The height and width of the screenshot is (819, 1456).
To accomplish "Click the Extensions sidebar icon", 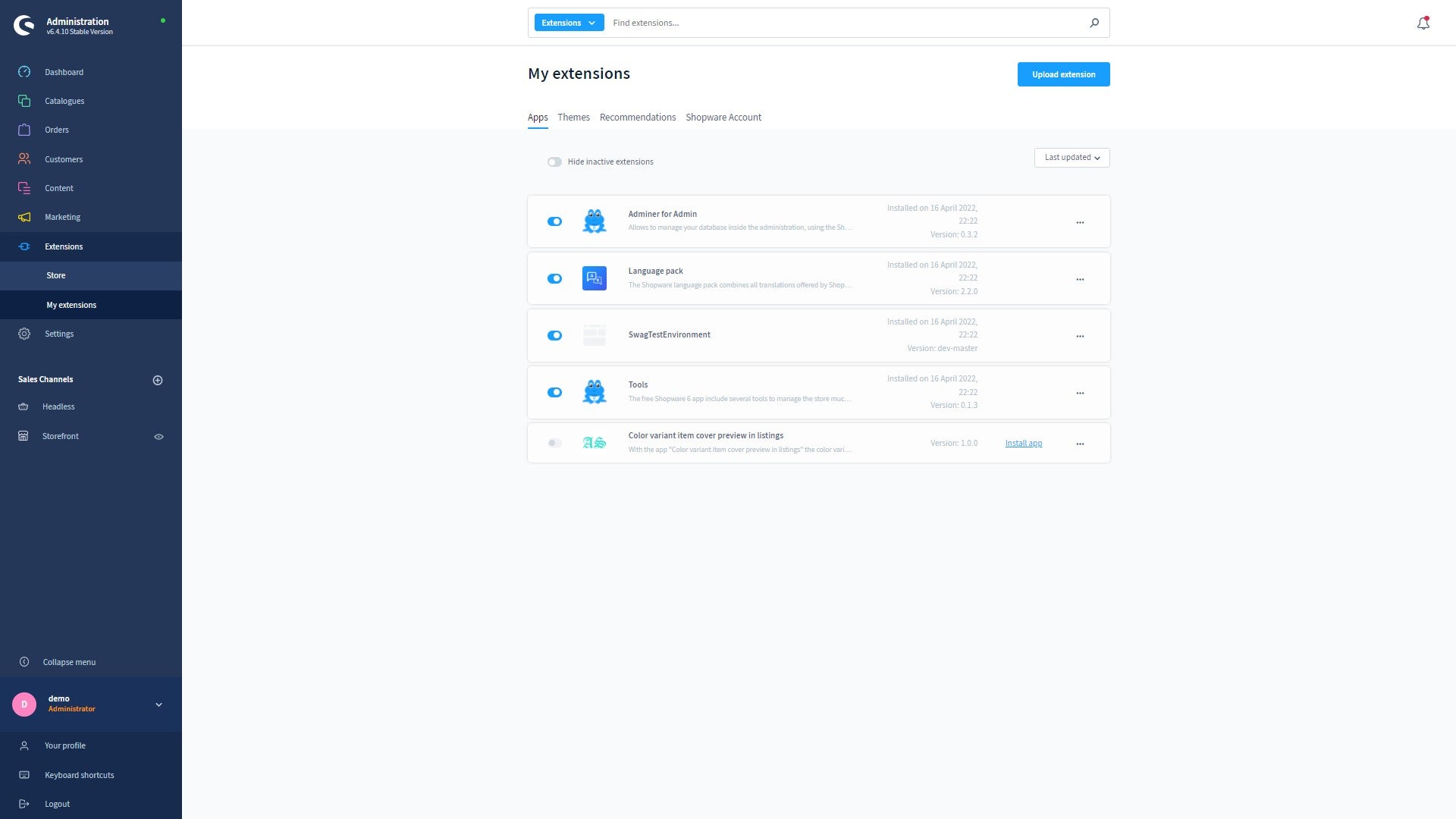I will [25, 246].
